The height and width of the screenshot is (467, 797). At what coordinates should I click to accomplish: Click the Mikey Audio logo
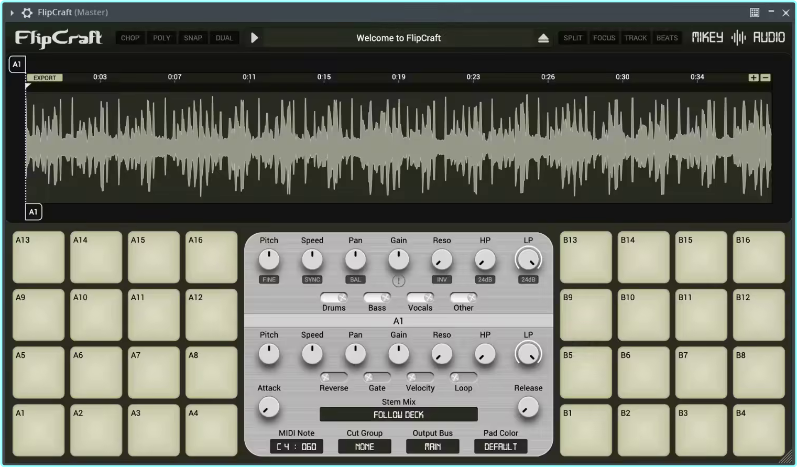pos(738,38)
